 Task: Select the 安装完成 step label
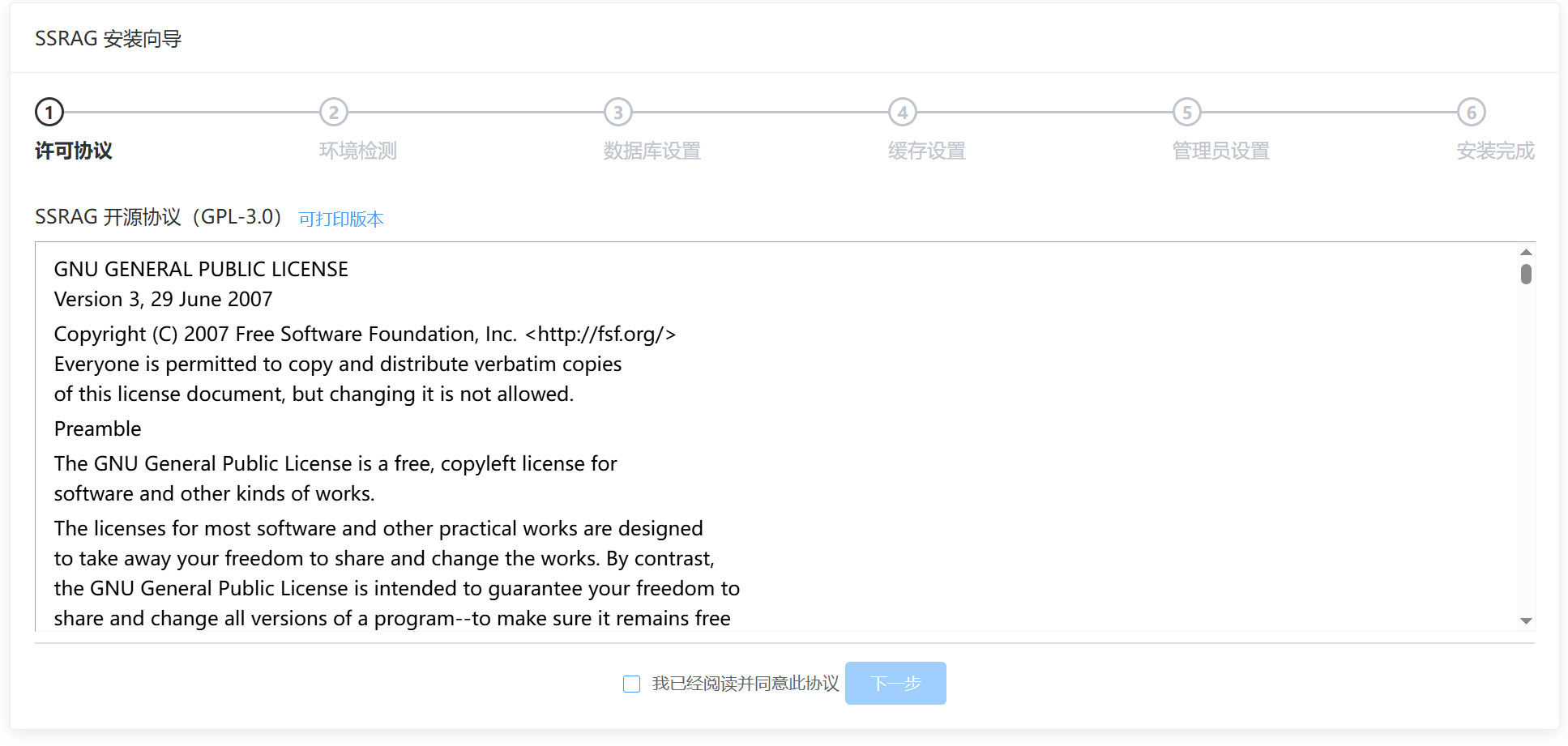click(1496, 151)
